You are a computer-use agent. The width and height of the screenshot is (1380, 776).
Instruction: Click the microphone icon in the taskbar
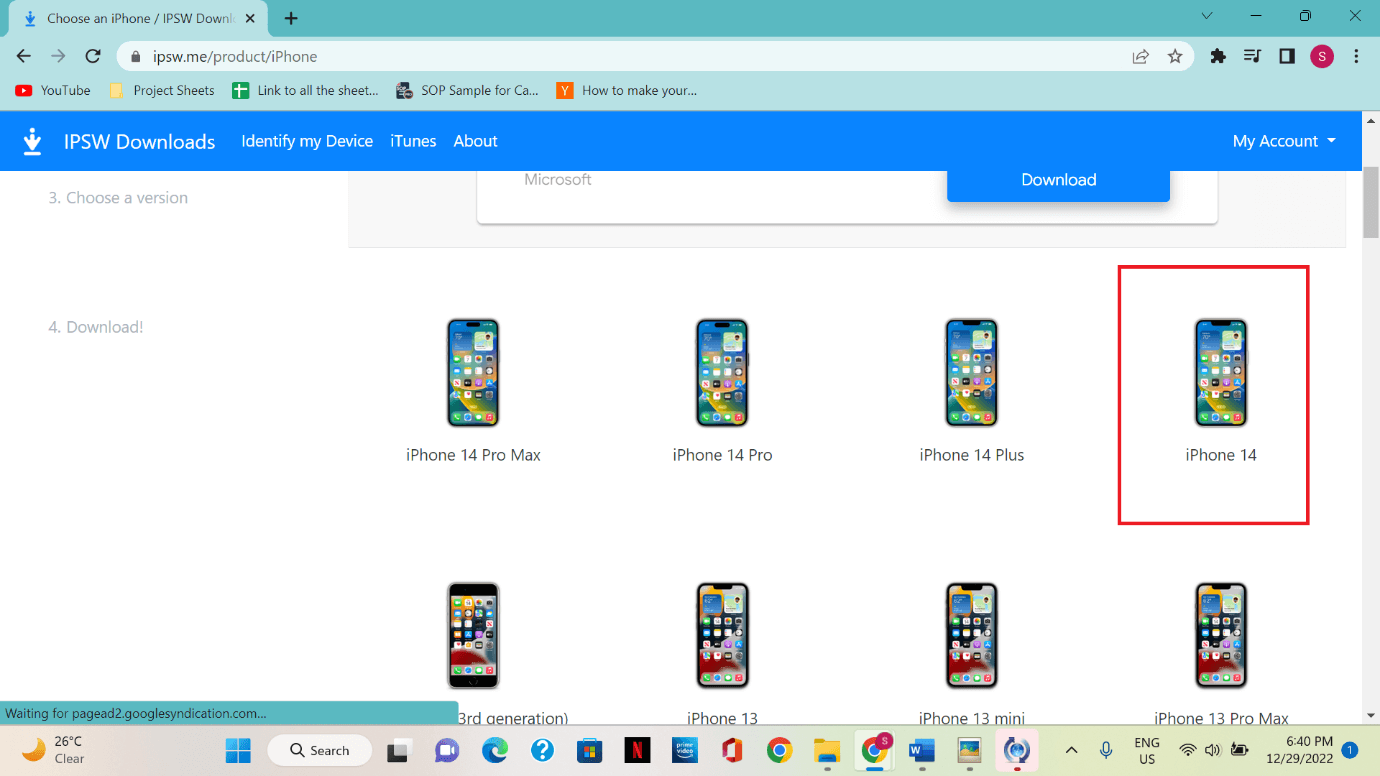coord(1106,750)
